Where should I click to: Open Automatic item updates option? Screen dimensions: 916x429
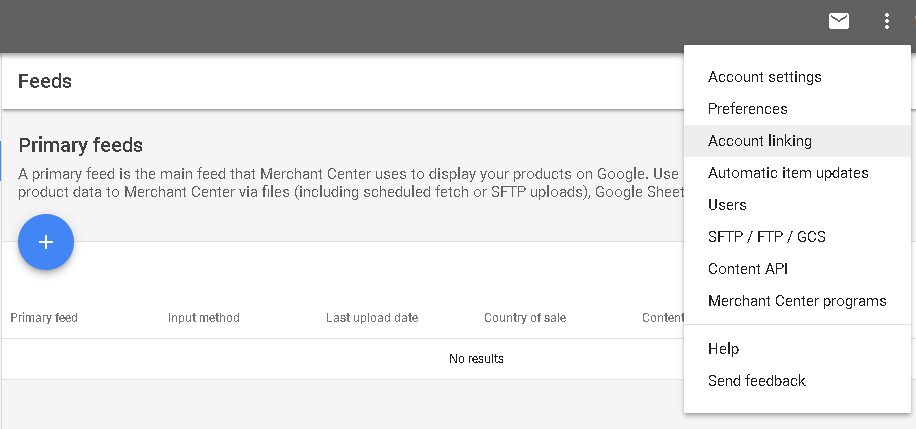(x=797, y=173)
